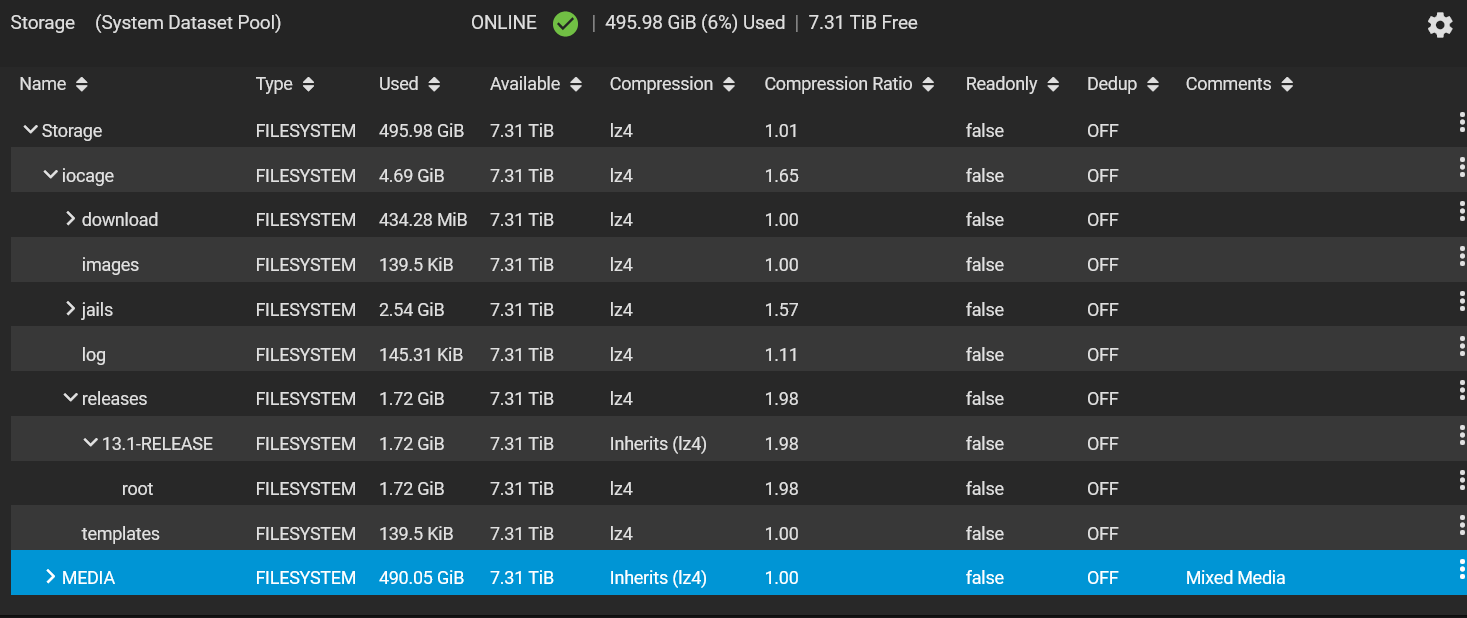Viewport: 1467px width, 618px height.
Task: Open the three-dot menu for Storage row
Action: pyautogui.click(x=1461, y=123)
